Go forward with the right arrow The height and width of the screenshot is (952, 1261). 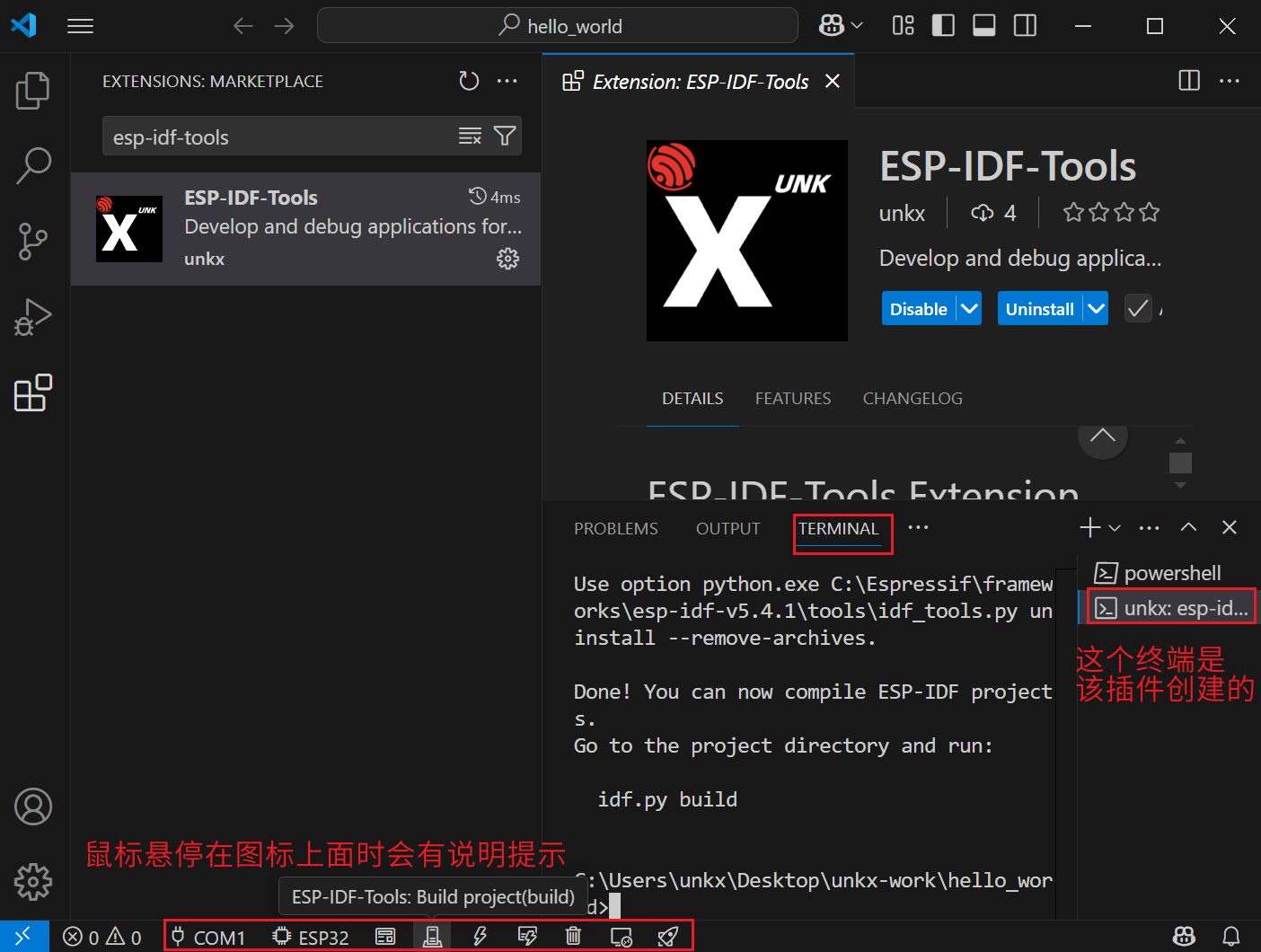284,26
